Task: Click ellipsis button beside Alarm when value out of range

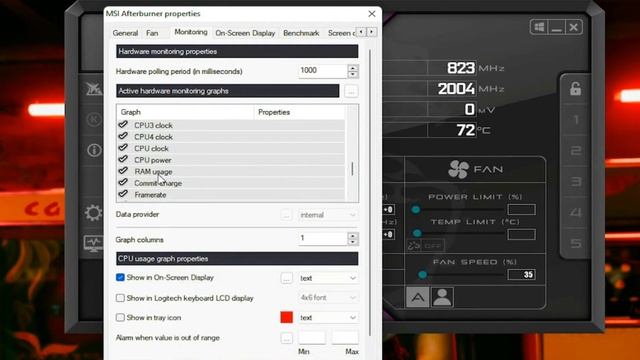Action: (x=287, y=338)
